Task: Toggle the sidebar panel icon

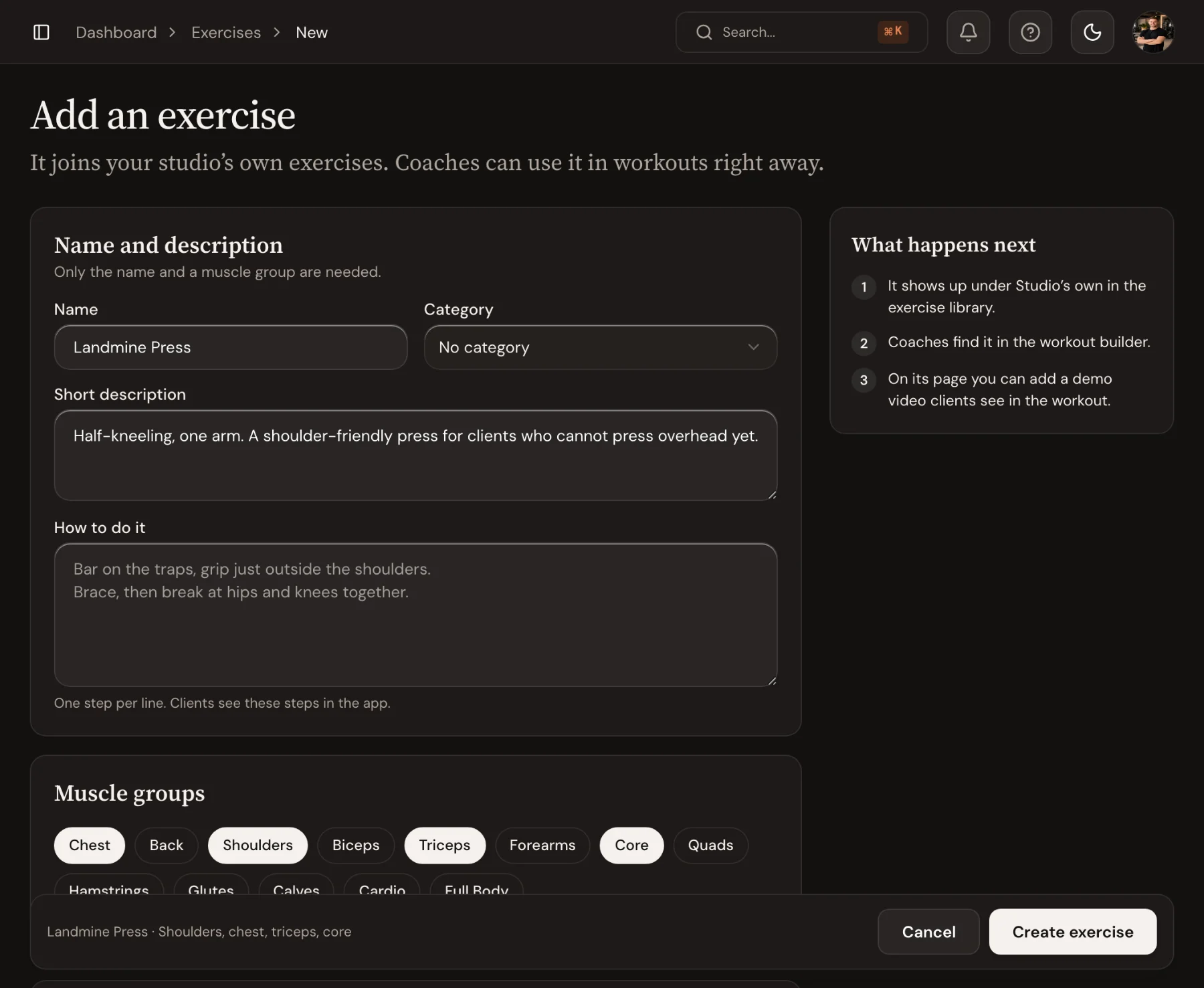Action: click(x=41, y=32)
